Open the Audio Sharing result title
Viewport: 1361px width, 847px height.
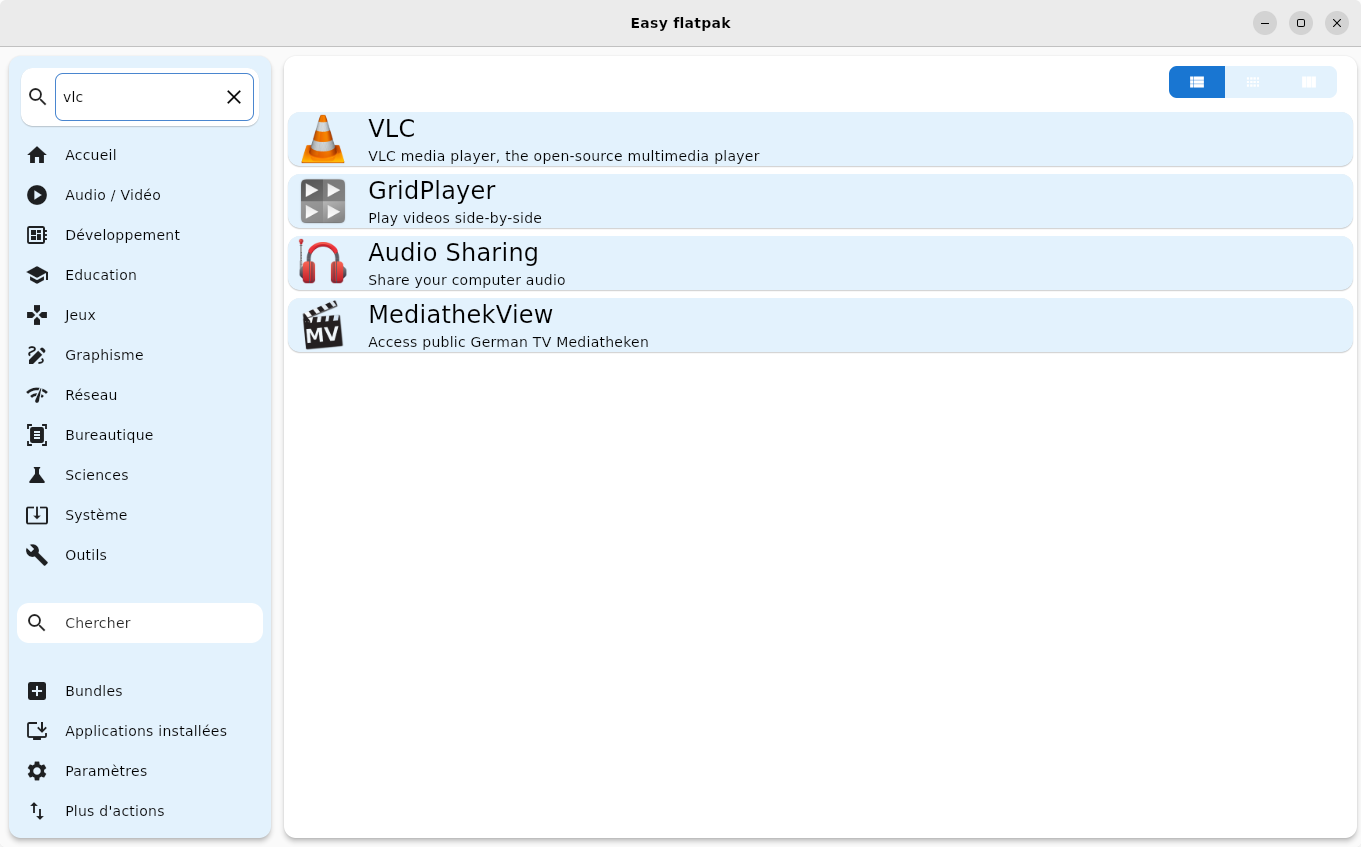[x=453, y=253]
